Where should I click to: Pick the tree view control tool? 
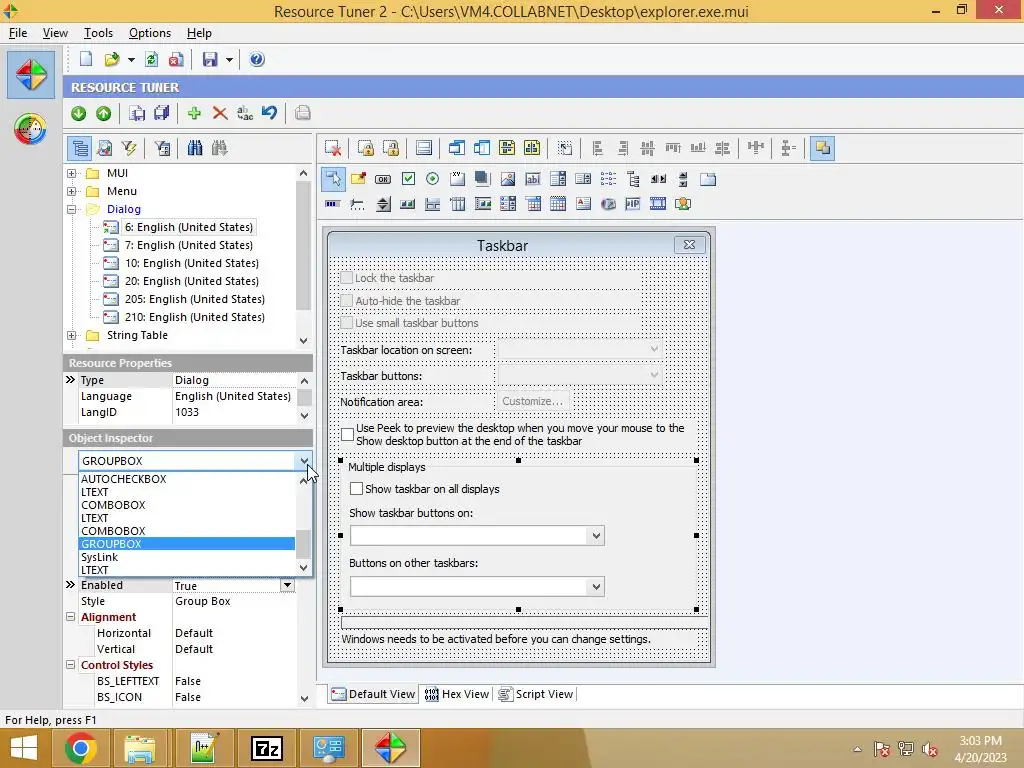coord(633,179)
